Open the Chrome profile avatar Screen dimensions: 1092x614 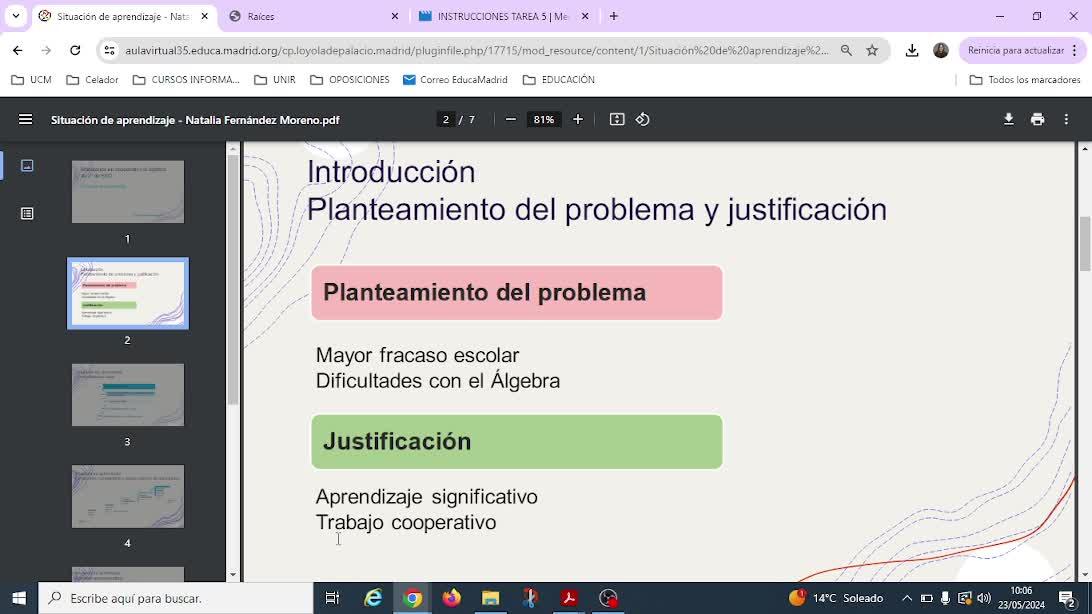click(941, 50)
